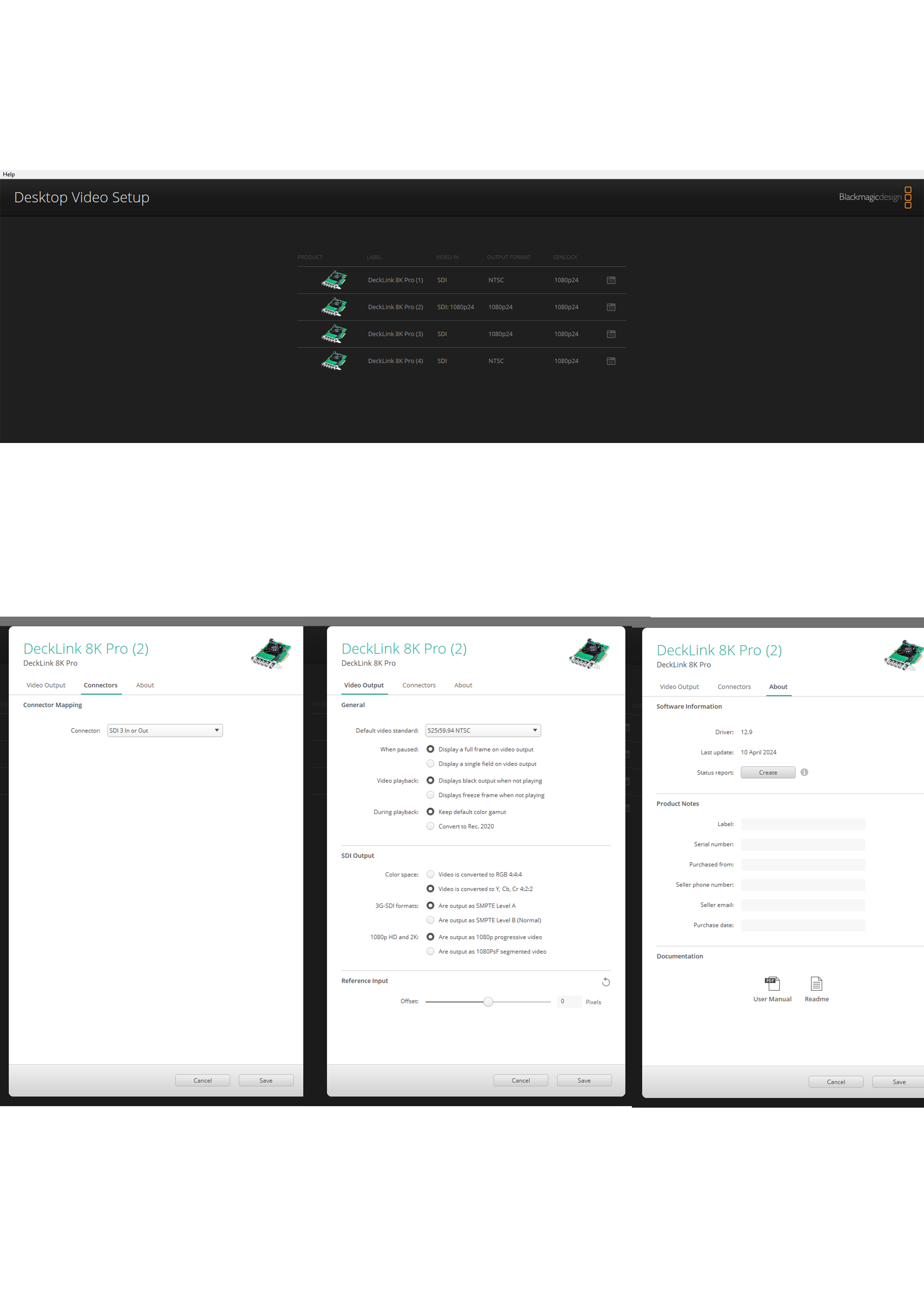The height and width of the screenshot is (1307, 924).
Task: Click DeckLink 8K Pro (3) card thumbnail
Action: pyautogui.click(x=334, y=333)
